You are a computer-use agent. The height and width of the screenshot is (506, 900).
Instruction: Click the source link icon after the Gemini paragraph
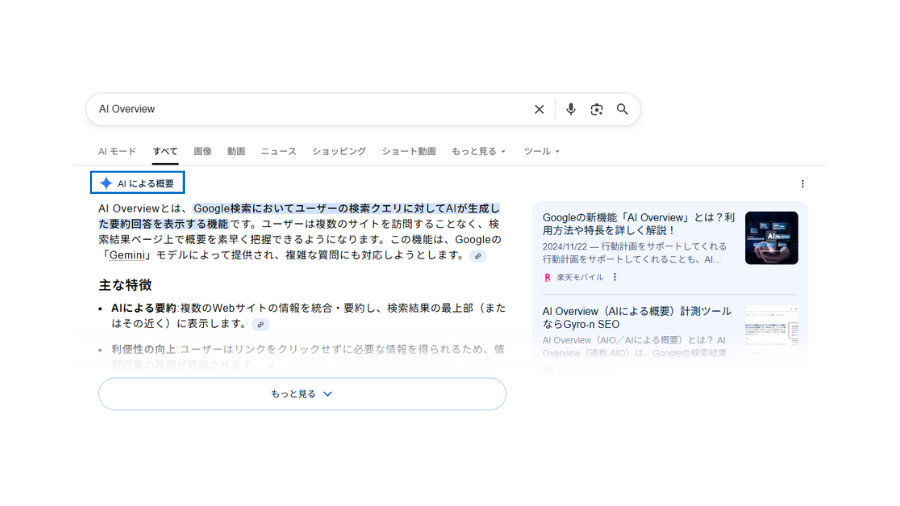tap(478, 256)
